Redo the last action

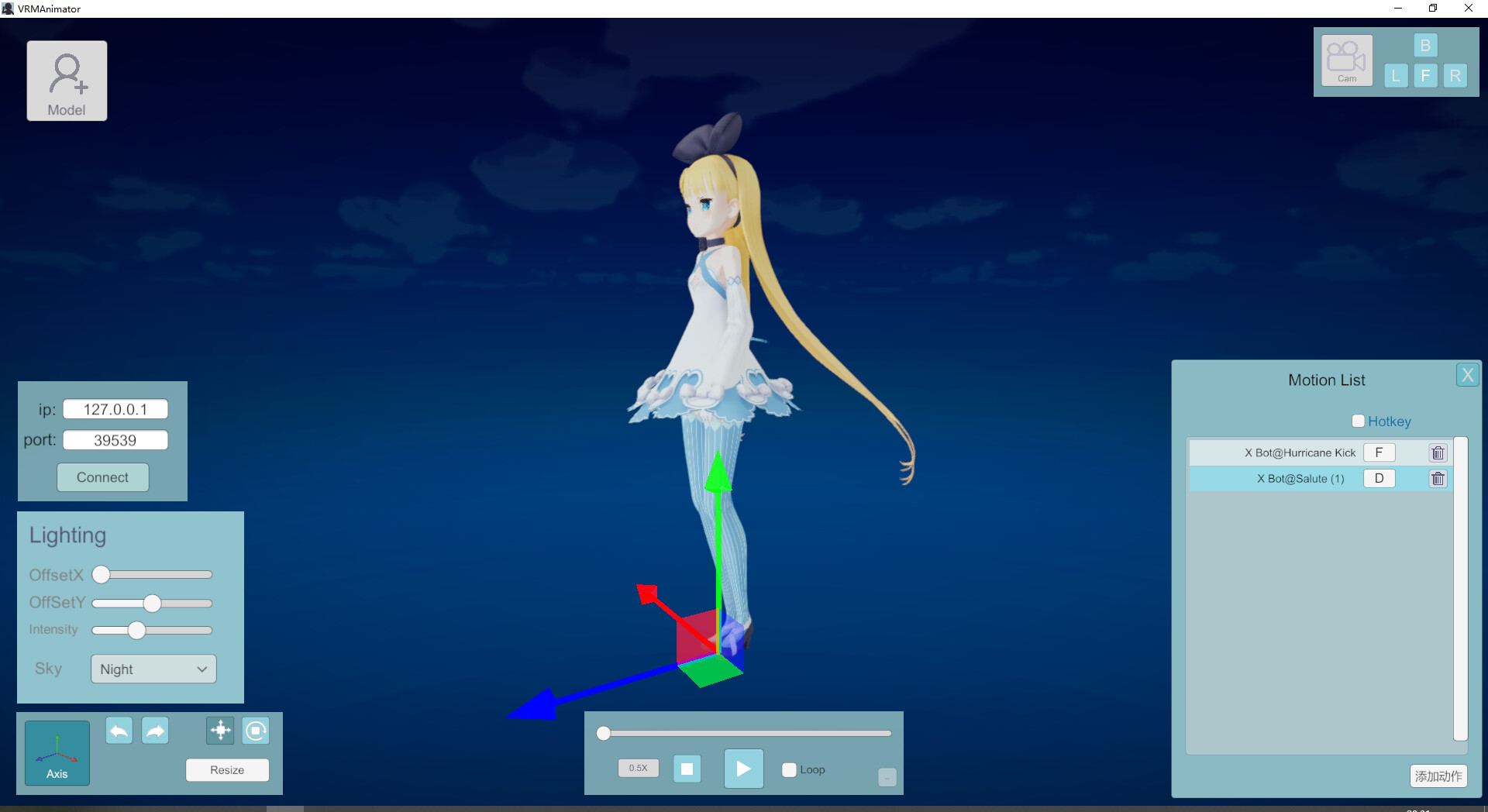(x=154, y=730)
